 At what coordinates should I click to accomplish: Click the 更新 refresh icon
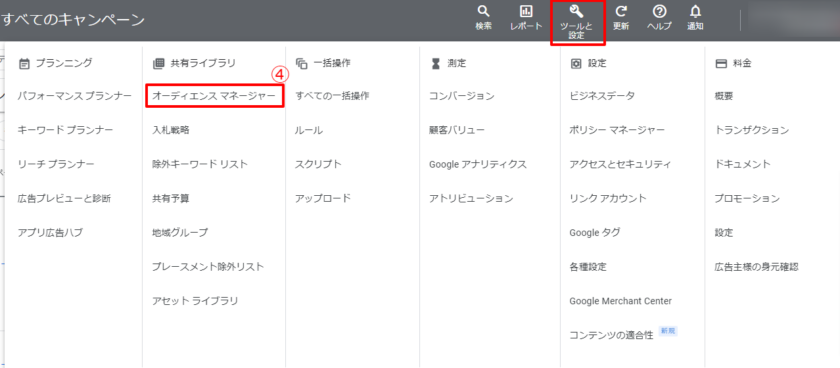621,12
